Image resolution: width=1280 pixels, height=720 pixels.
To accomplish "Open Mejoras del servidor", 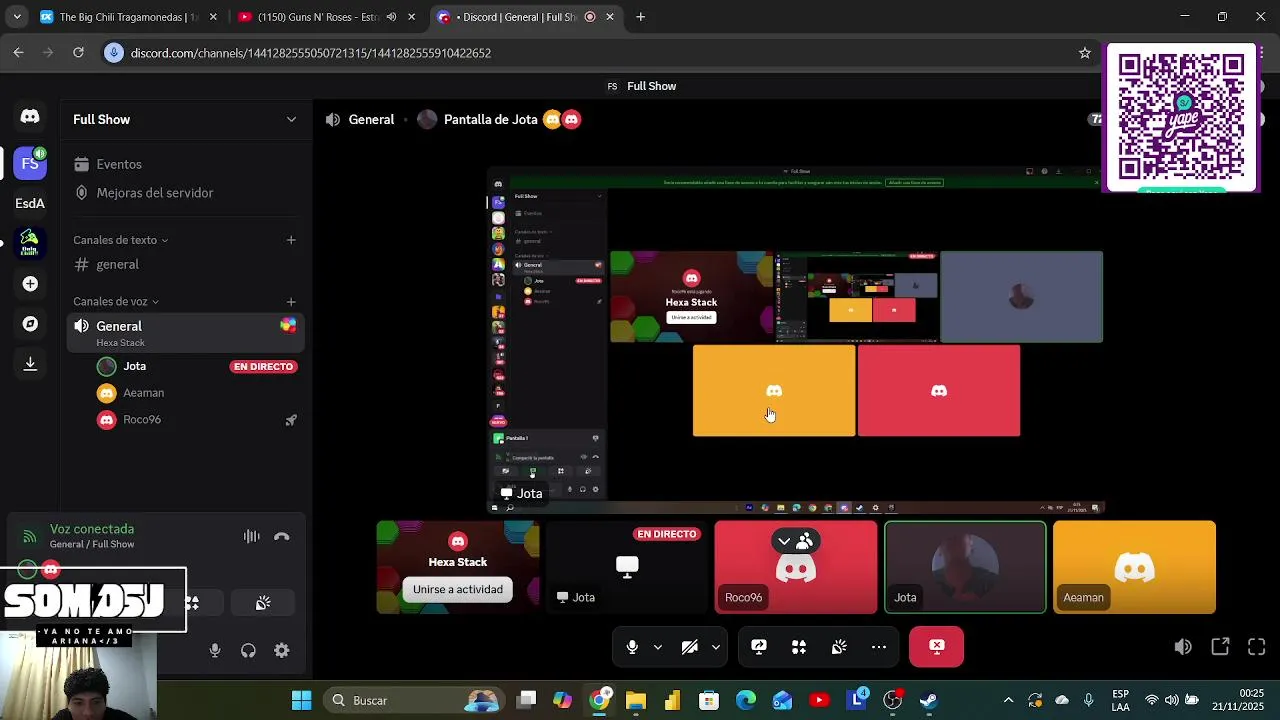I will [155, 192].
